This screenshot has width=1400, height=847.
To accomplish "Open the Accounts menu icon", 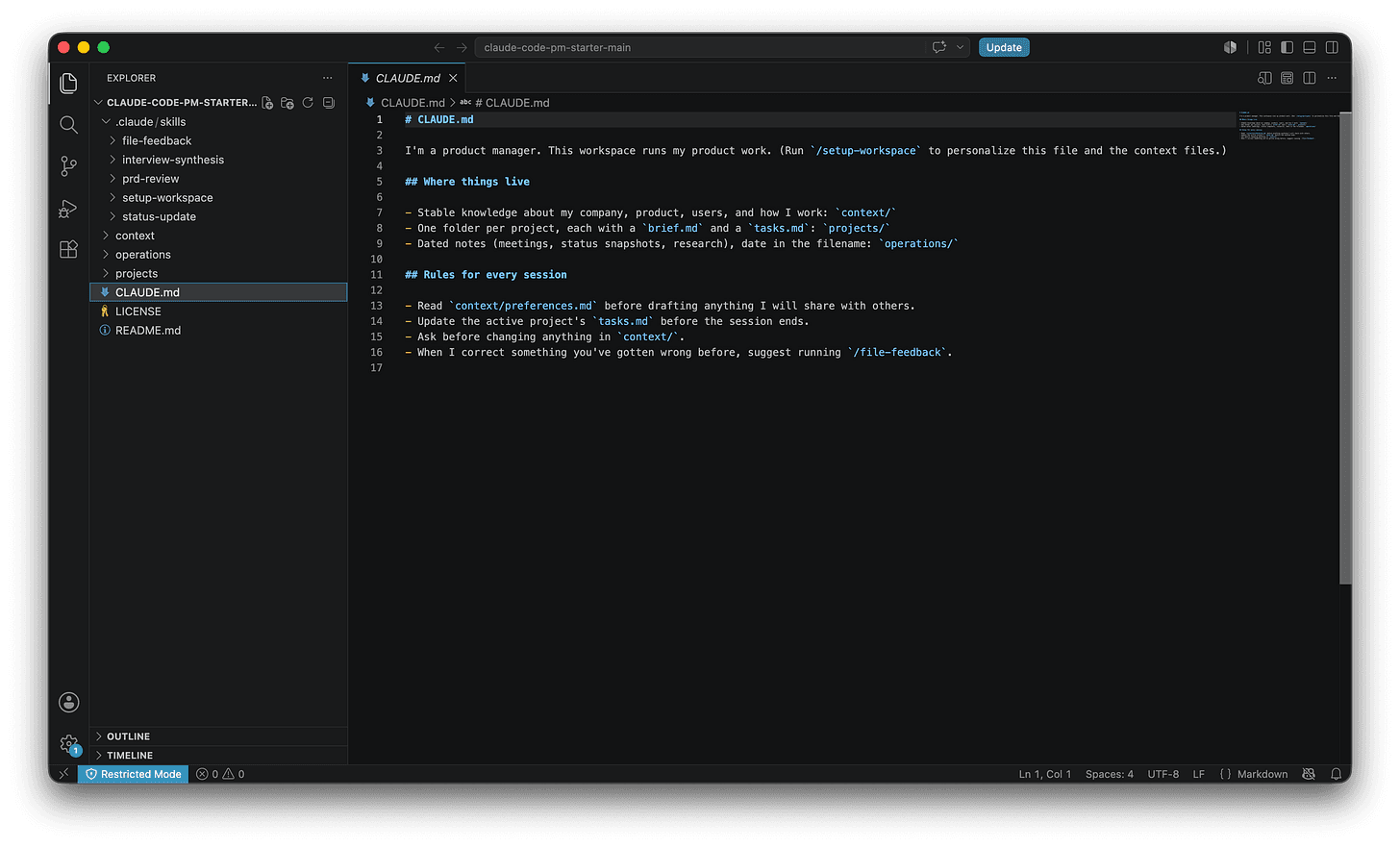I will [68, 703].
